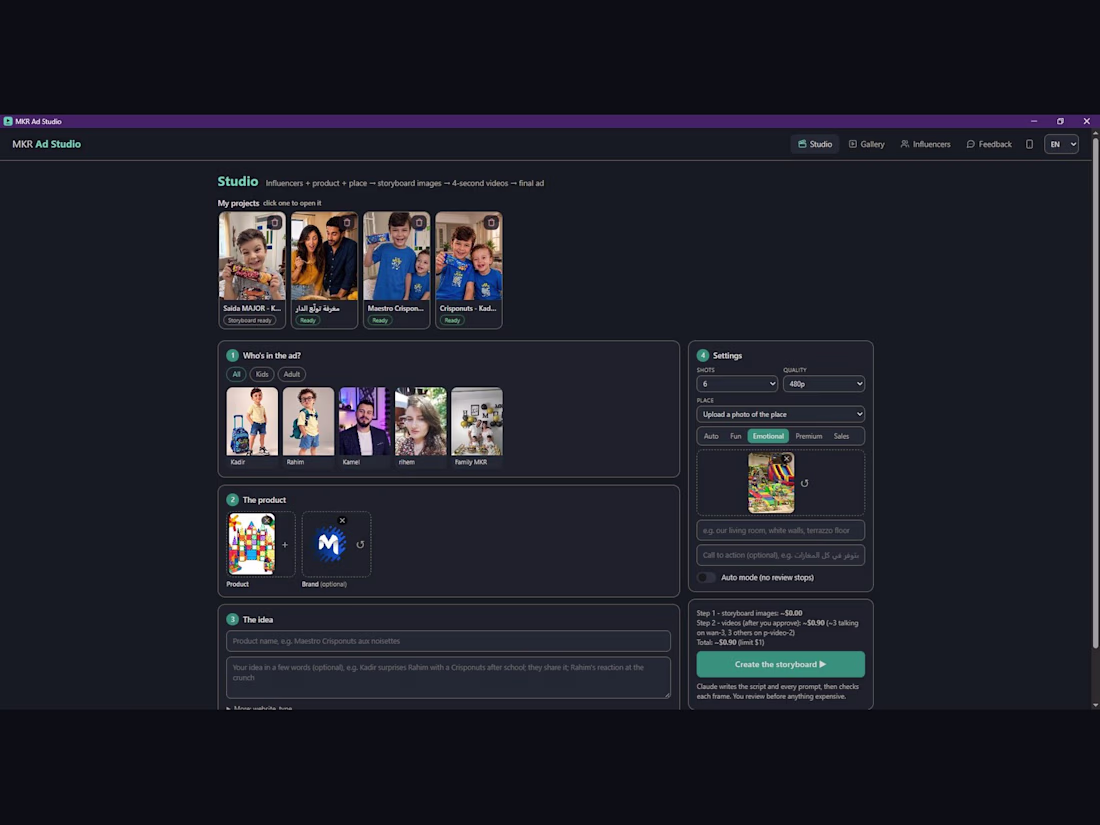Viewport: 1100px width, 825px height.
Task: Go to the Gallery tab
Action: point(866,144)
